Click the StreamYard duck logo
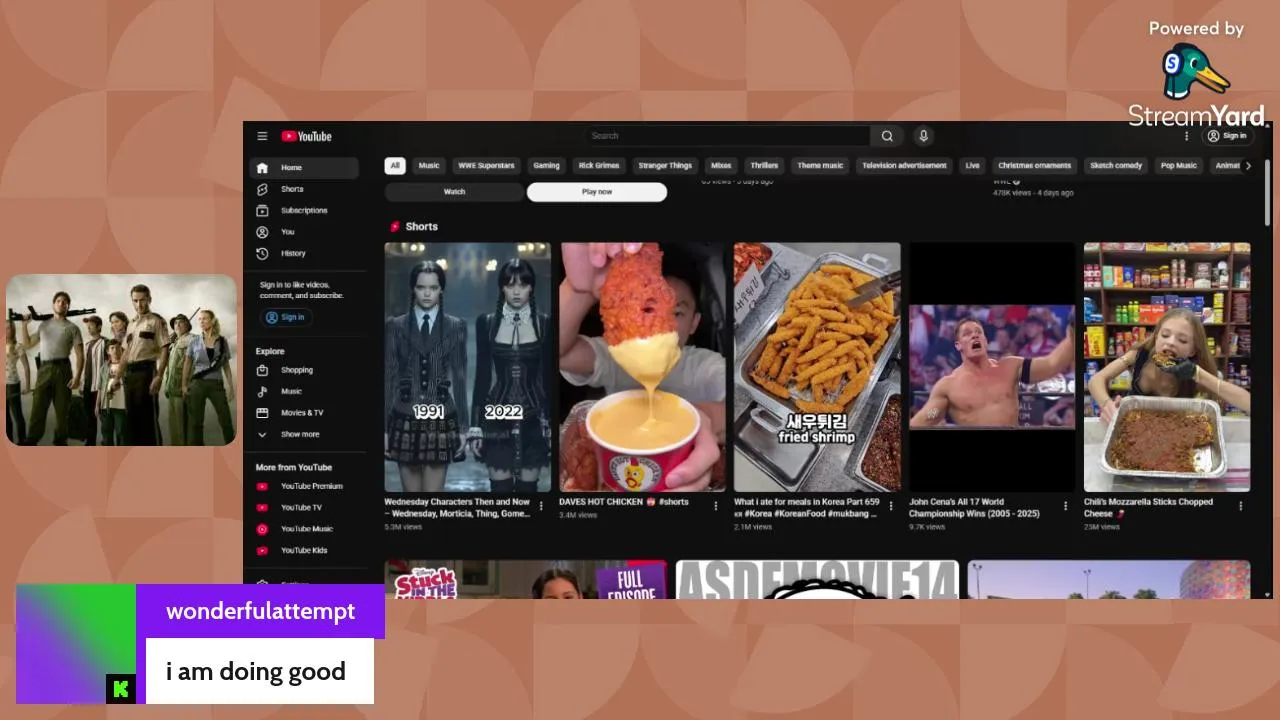Image resolution: width=1280 pixels, height=720 pixels. [x=1196, y=72]
